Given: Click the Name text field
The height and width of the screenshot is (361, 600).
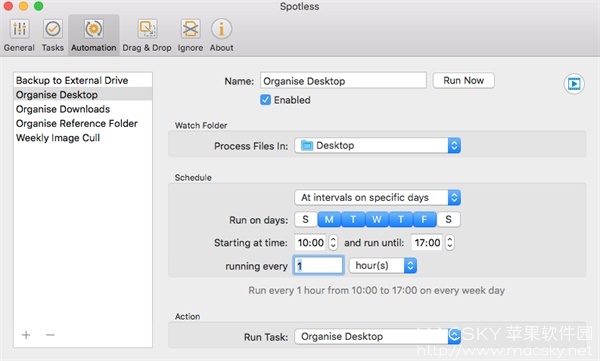Looking at the screenshot, I should pos(343,81).
